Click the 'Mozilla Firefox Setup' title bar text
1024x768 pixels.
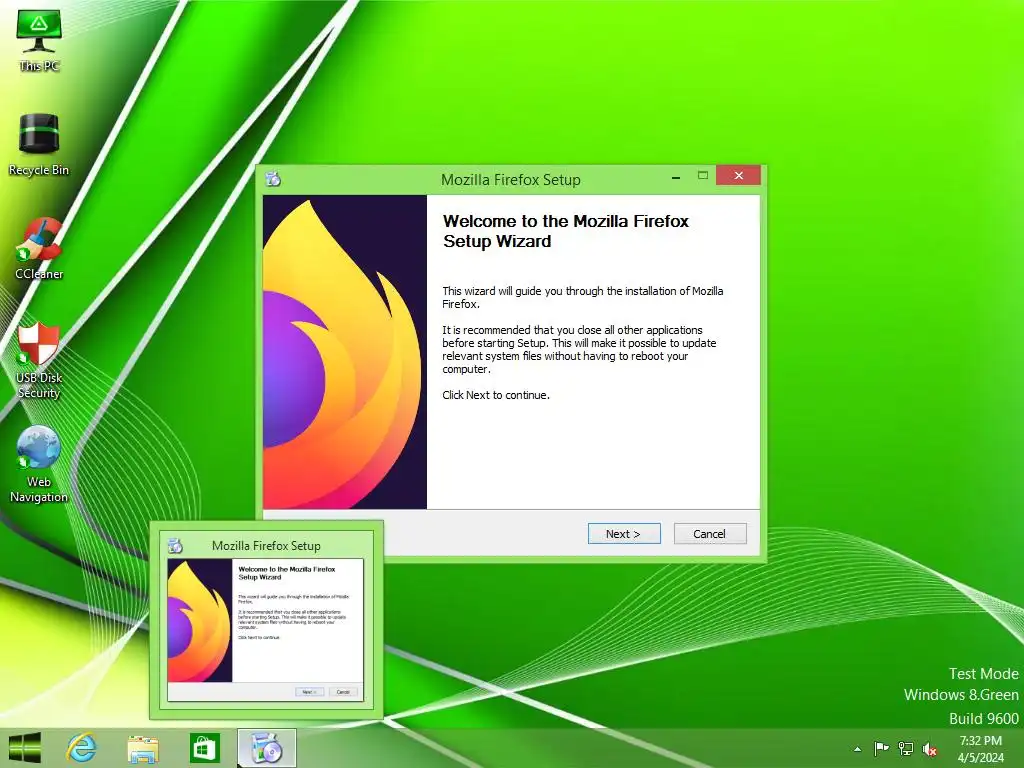[511, 180]
